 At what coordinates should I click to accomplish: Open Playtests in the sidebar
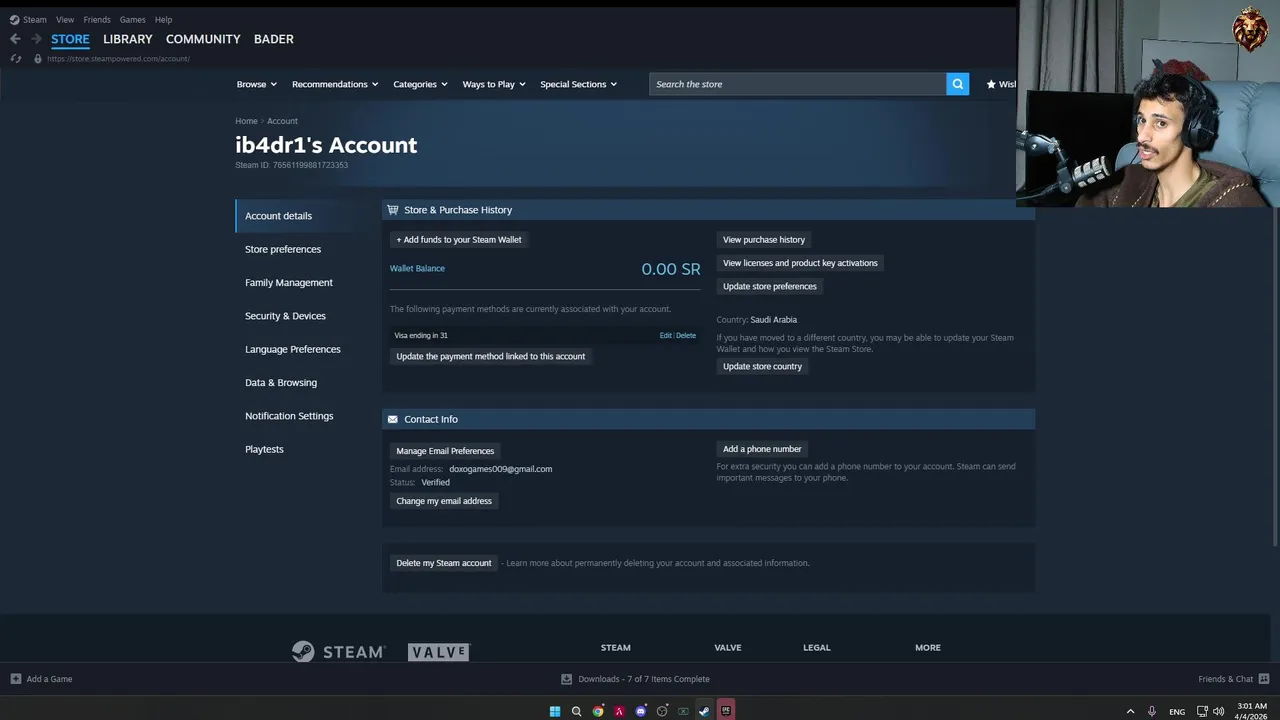point(264,449)
